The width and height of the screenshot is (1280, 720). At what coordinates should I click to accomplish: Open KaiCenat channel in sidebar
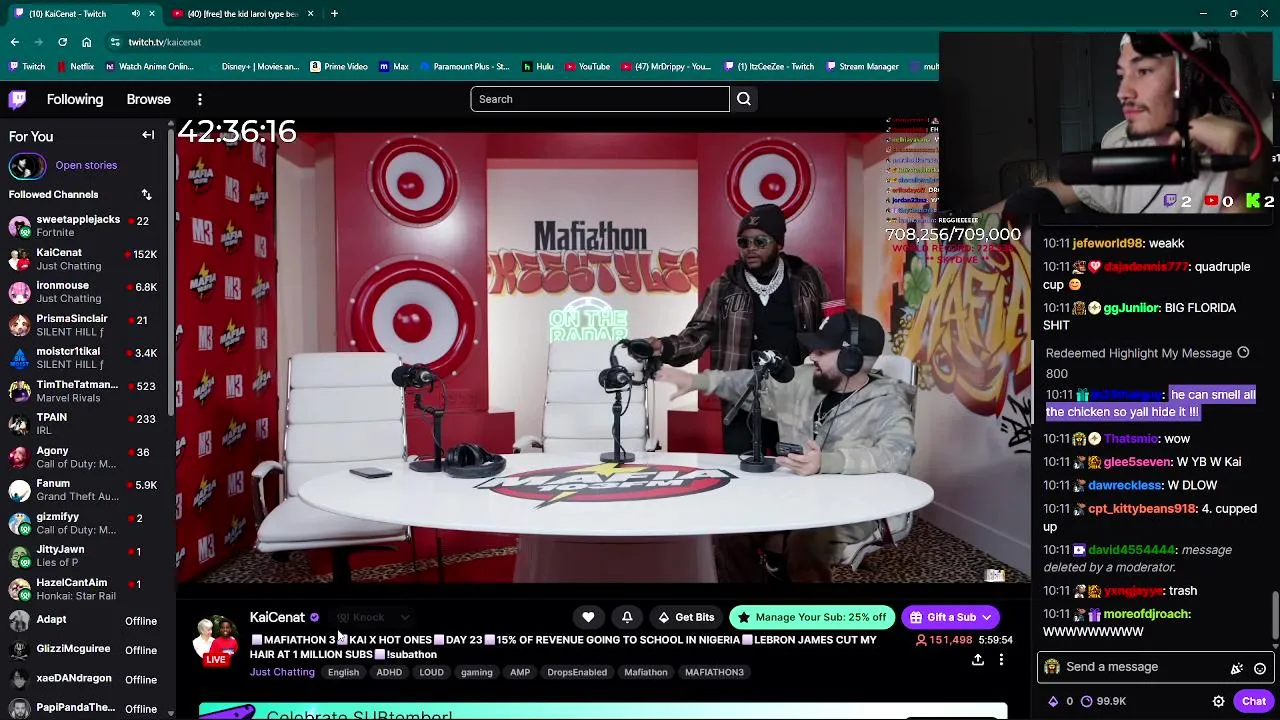84,259
